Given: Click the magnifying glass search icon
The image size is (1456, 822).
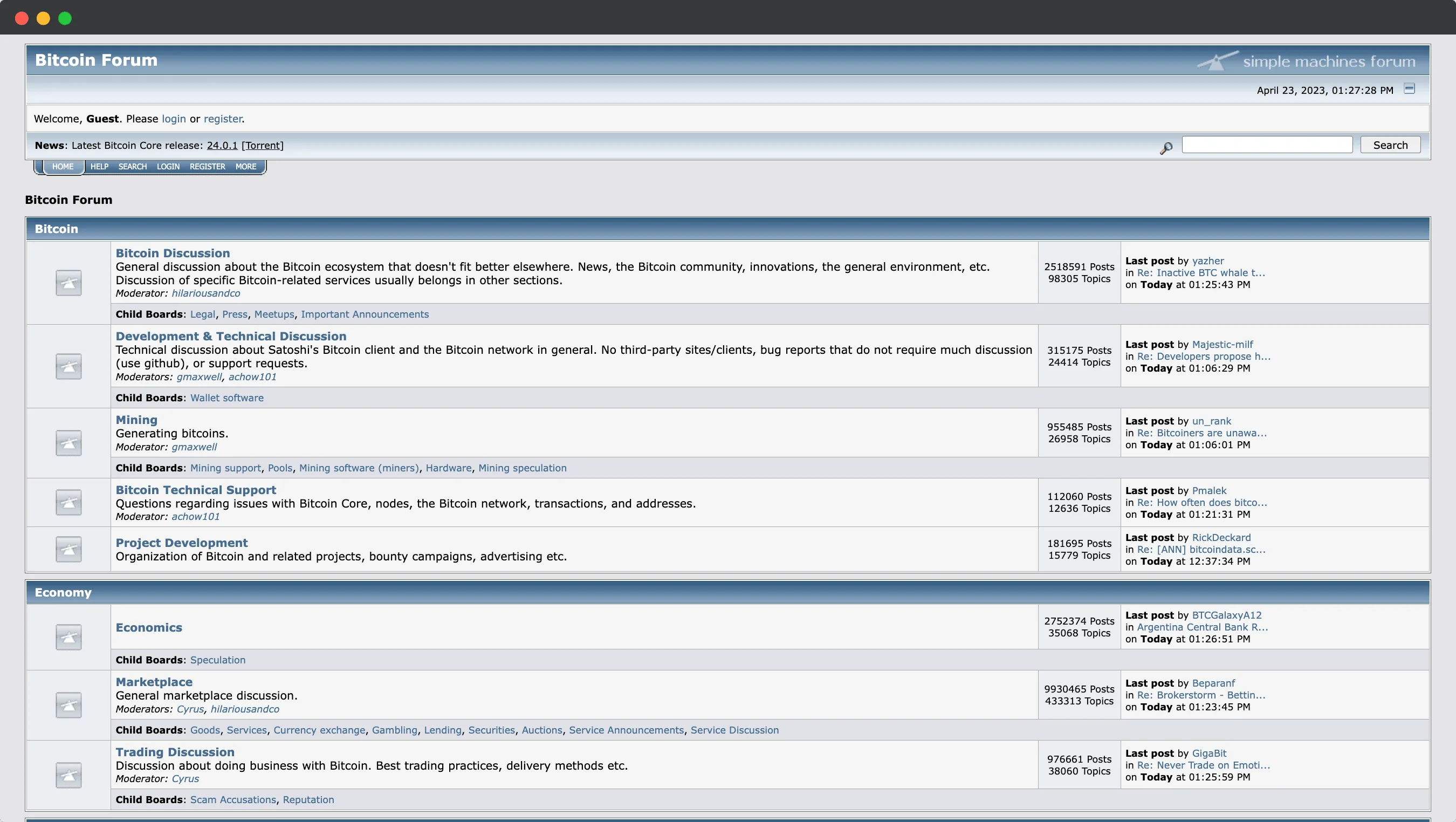Looking at the screenshot, I should (x=1165, y=148).
